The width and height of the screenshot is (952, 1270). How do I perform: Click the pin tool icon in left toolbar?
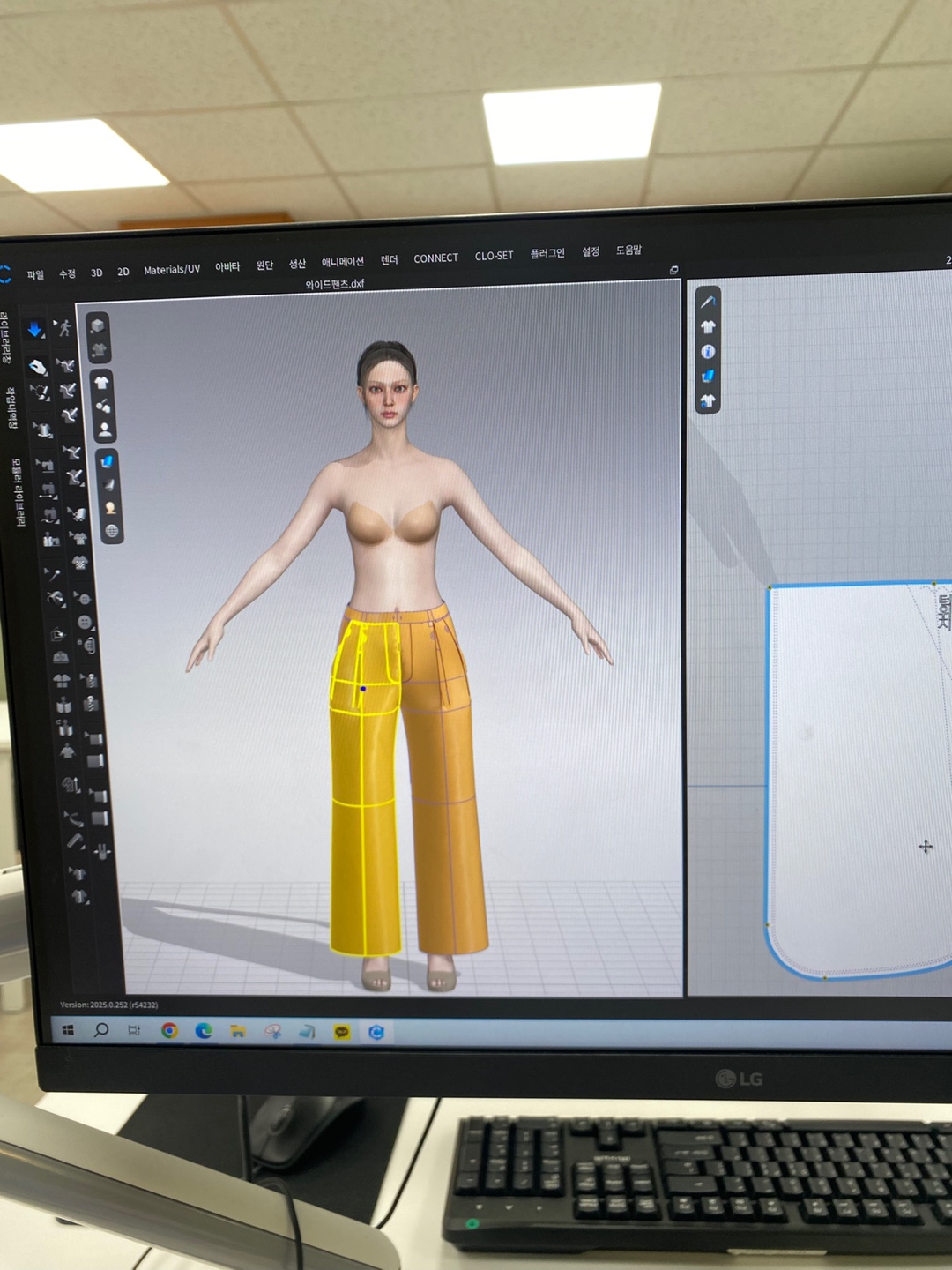[52, 575]
